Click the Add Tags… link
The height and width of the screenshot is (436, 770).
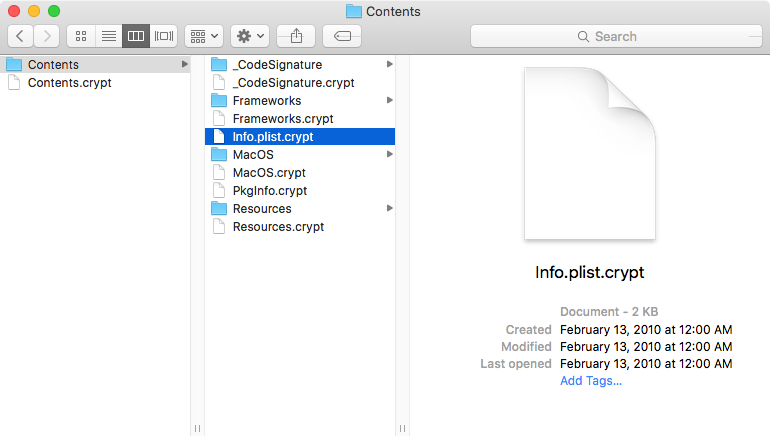591,381
